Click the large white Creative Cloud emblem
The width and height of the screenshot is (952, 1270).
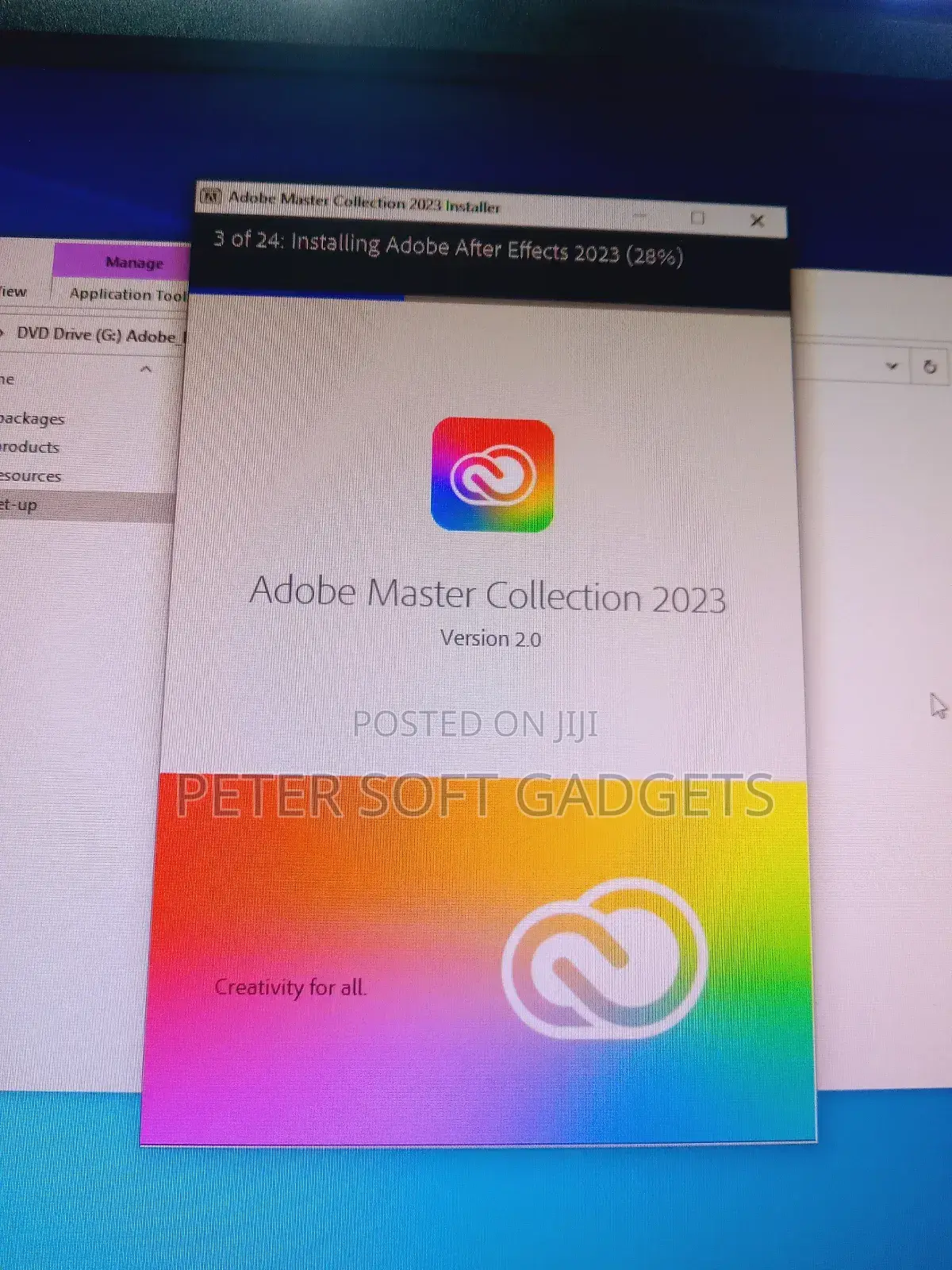[605, 959]
